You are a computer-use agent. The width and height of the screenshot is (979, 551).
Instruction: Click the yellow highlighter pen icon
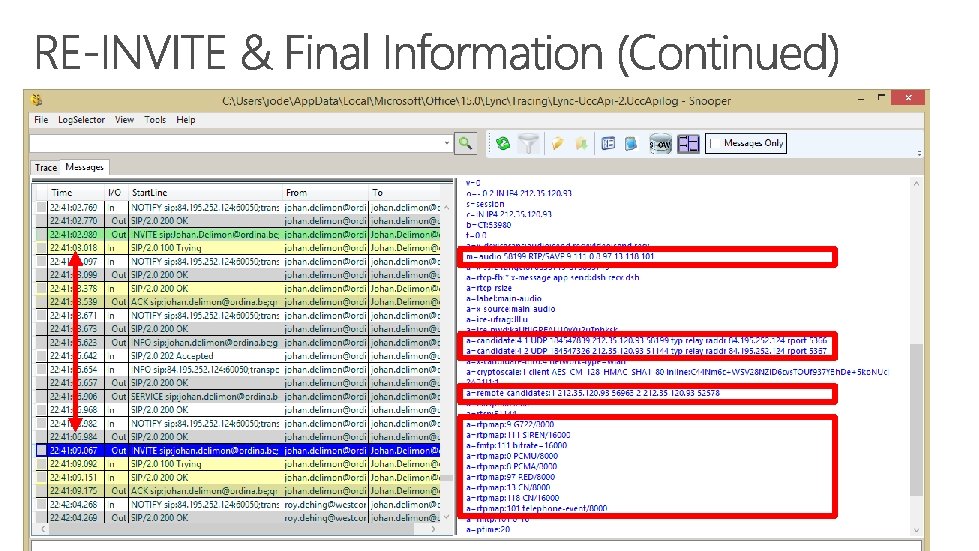pos(557,144)
